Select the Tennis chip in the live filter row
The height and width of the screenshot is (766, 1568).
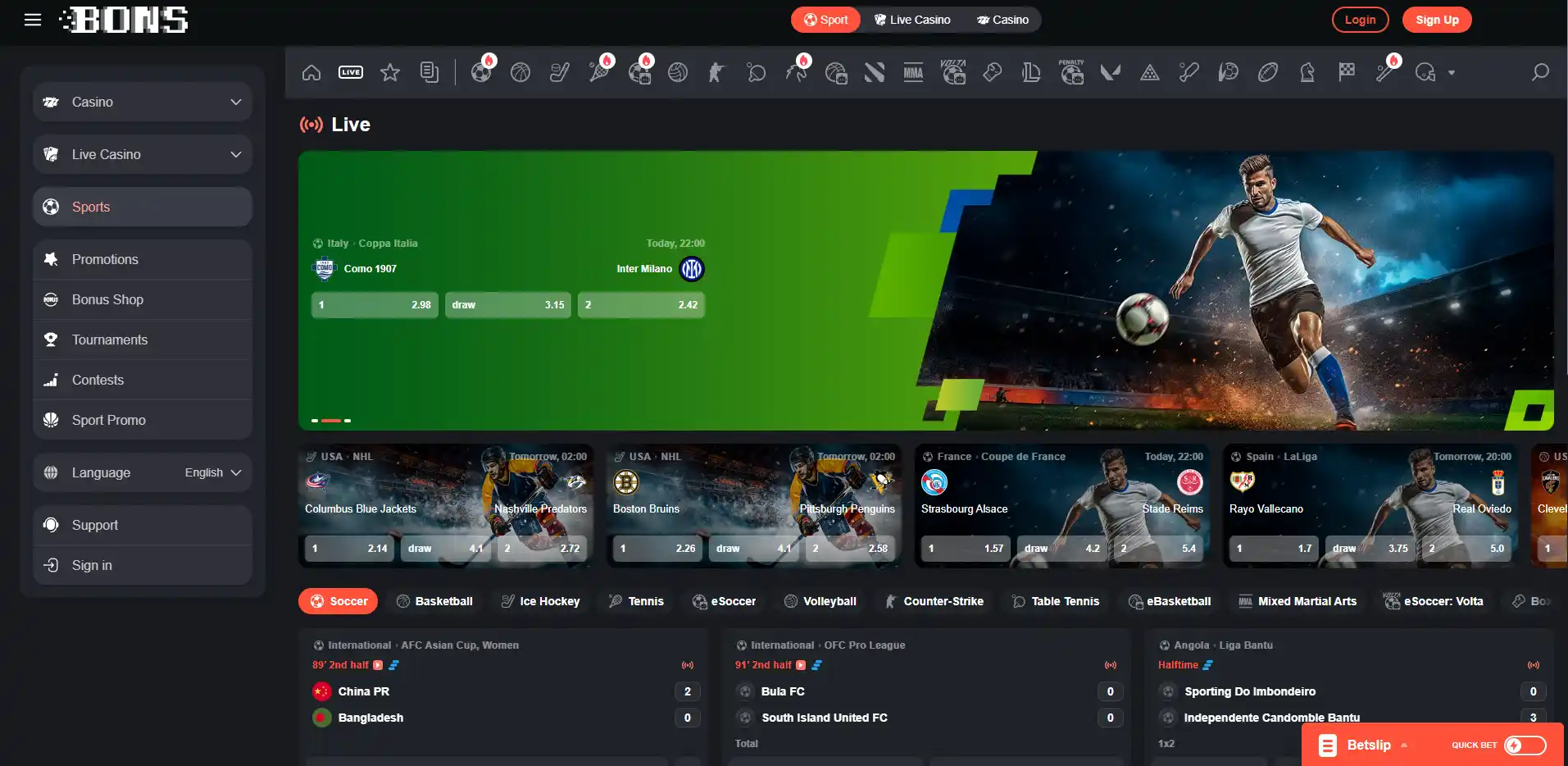(x=636, y=601)
